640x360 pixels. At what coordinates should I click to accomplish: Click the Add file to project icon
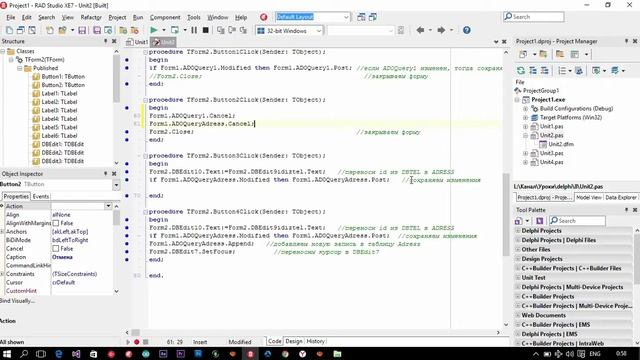(x=123, y=30)
